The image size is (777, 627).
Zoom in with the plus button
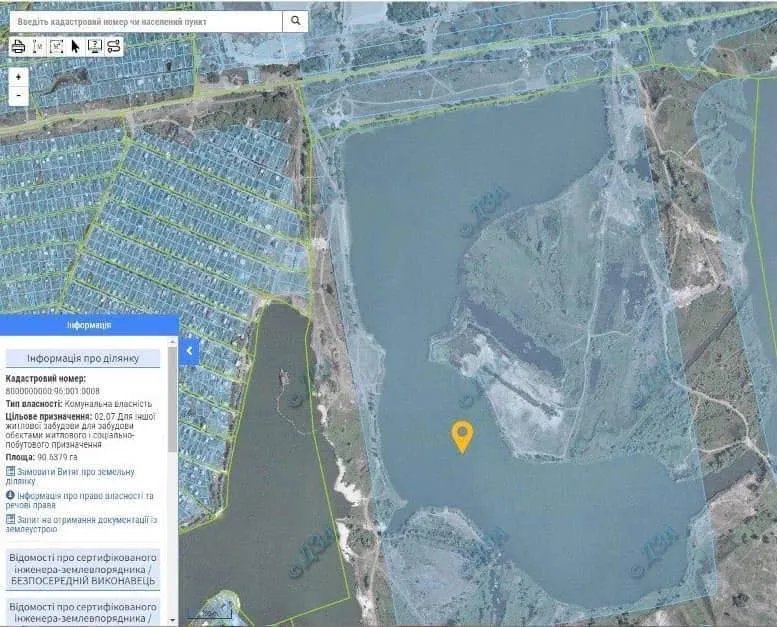click(x=18, y=77)
